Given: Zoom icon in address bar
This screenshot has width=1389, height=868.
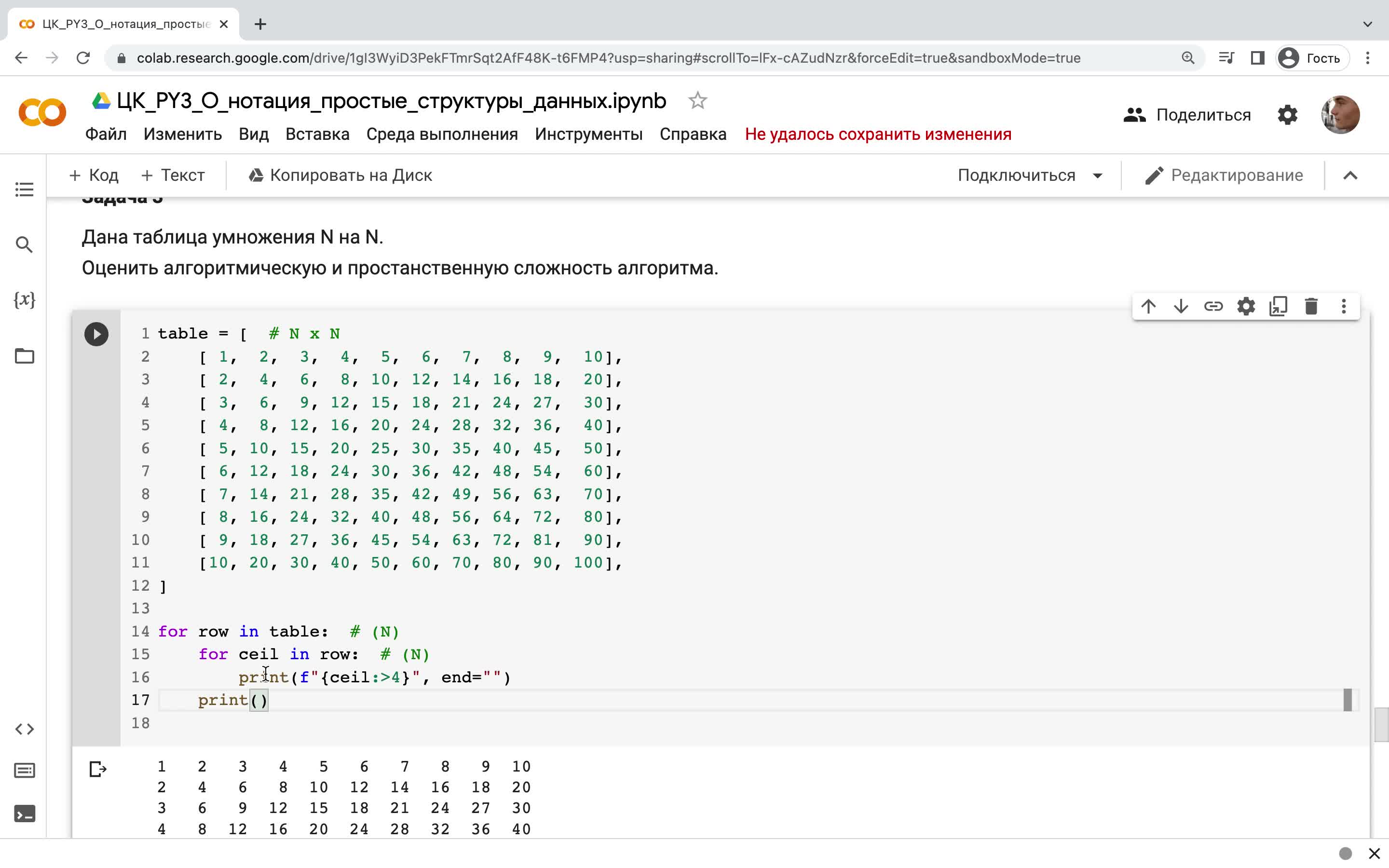Looking at the screenshot, I should click(1187, 58).
